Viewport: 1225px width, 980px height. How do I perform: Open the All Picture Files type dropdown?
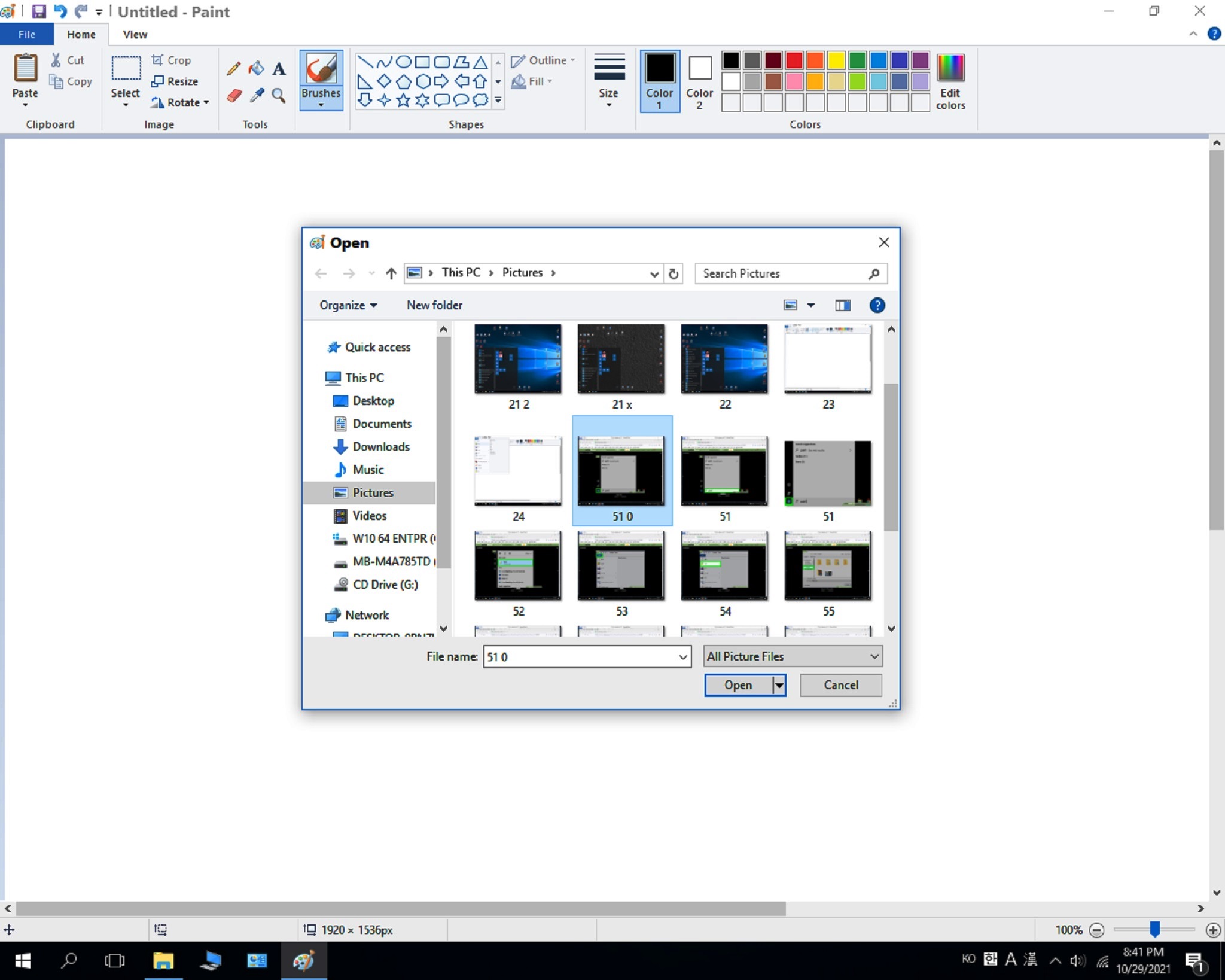(793, 656)
